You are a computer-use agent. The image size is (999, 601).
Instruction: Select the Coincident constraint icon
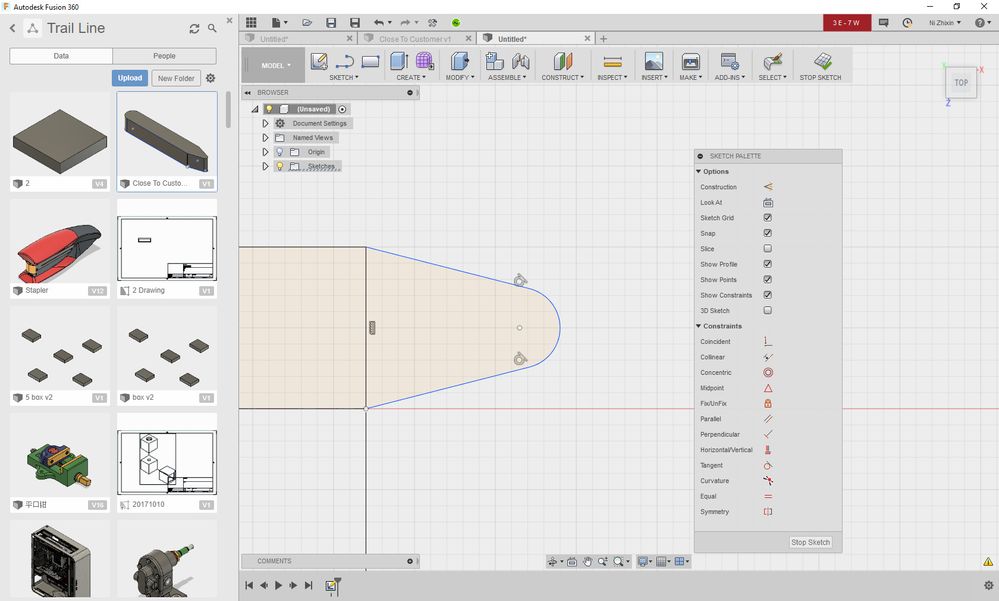click(768, 342)
